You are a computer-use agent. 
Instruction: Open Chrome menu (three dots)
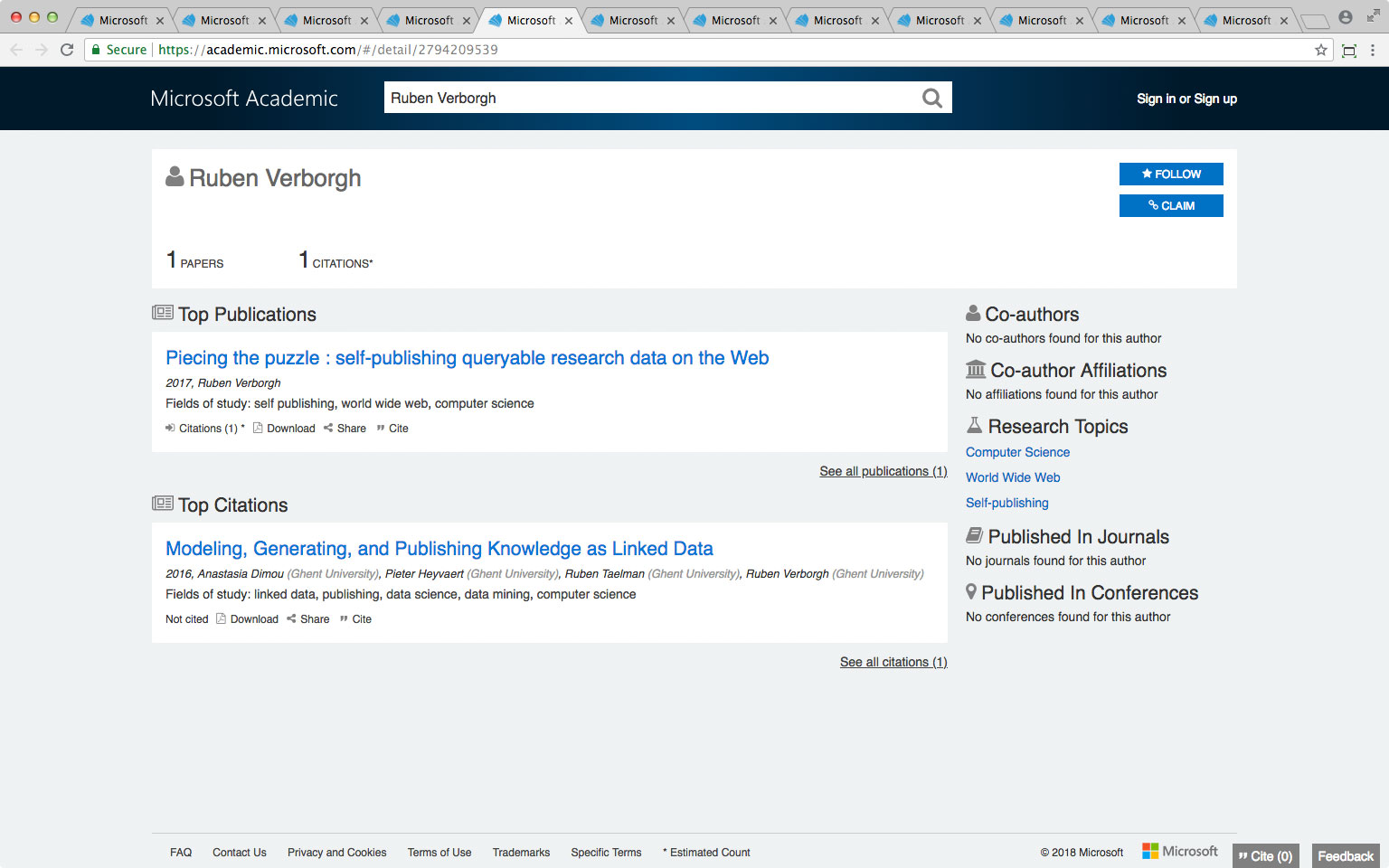pos(1373,50)
